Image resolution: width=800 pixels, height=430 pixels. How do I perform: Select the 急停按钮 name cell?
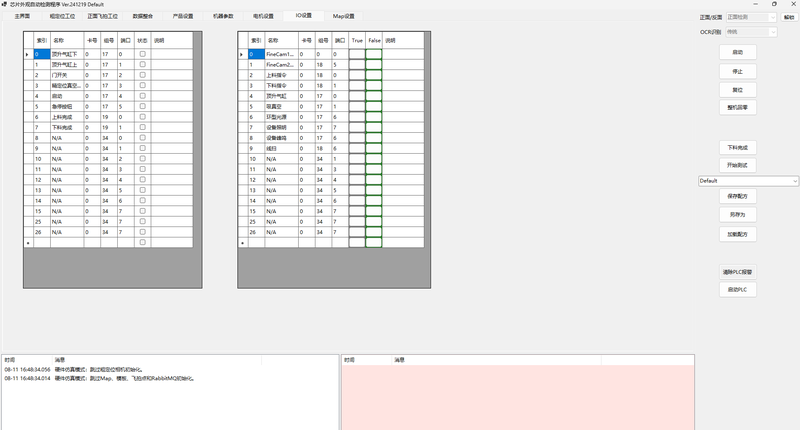coord(67,107)
